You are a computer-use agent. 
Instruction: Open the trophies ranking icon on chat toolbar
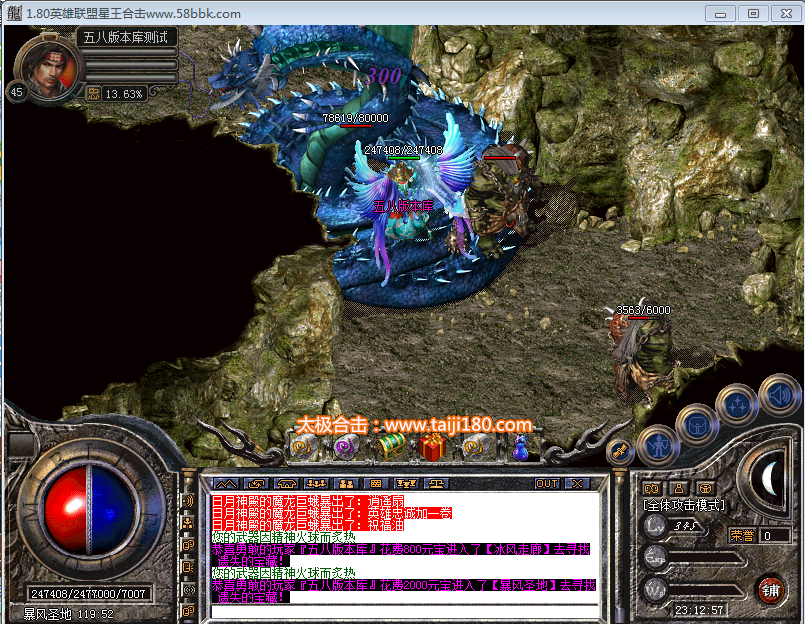point(406,484)
